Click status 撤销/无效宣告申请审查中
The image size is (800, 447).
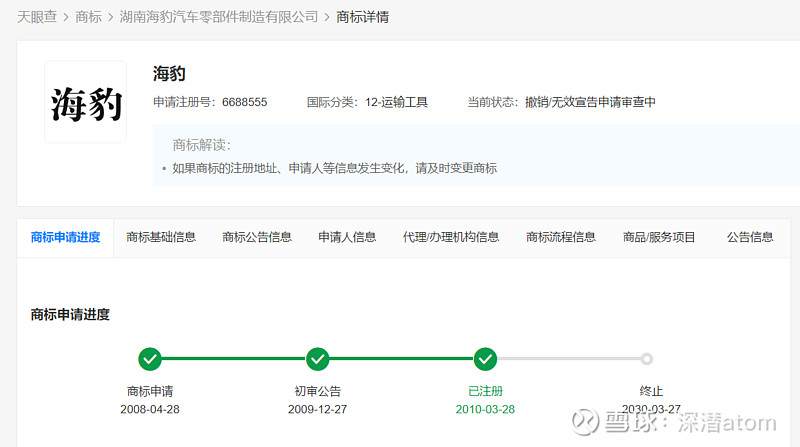[x=590, y=102]
